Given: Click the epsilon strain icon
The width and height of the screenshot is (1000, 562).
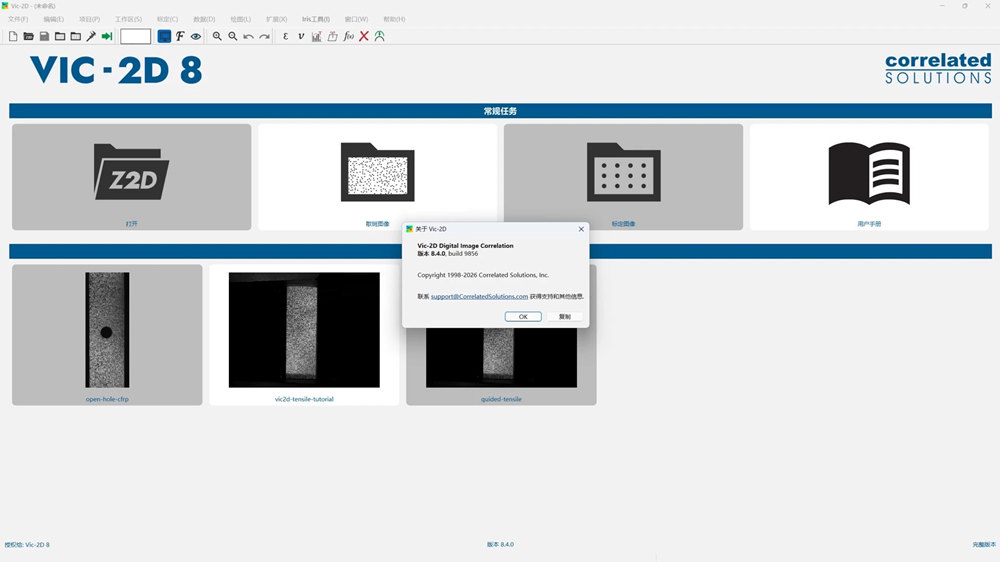Looking at the screenshot, I should point(286,36).
